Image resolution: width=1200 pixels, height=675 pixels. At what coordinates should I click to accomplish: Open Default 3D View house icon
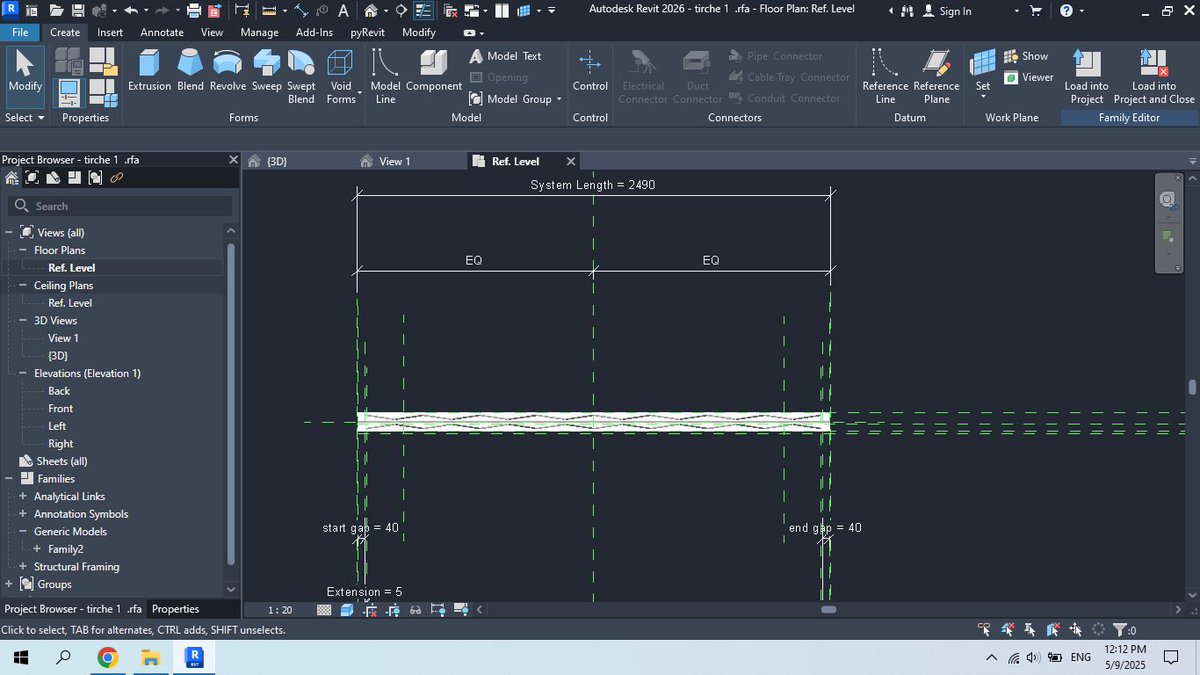point(371,11)
